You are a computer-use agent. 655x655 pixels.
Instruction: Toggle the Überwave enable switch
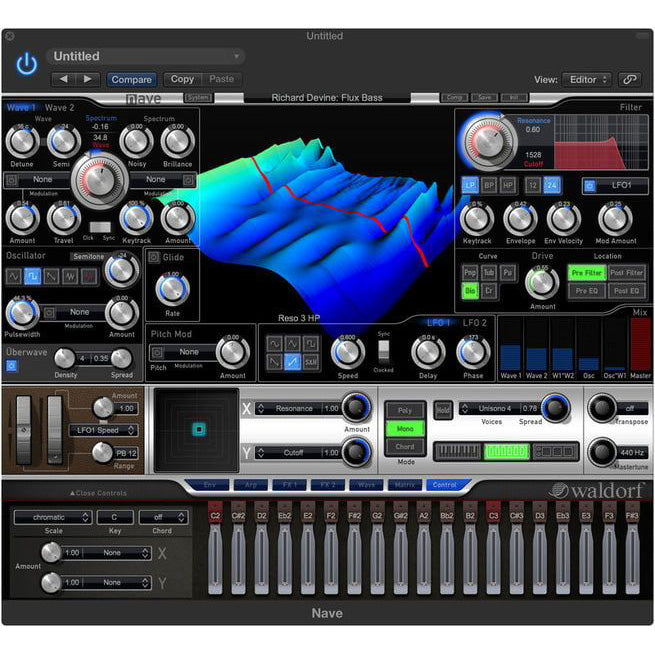click(12, 365)
